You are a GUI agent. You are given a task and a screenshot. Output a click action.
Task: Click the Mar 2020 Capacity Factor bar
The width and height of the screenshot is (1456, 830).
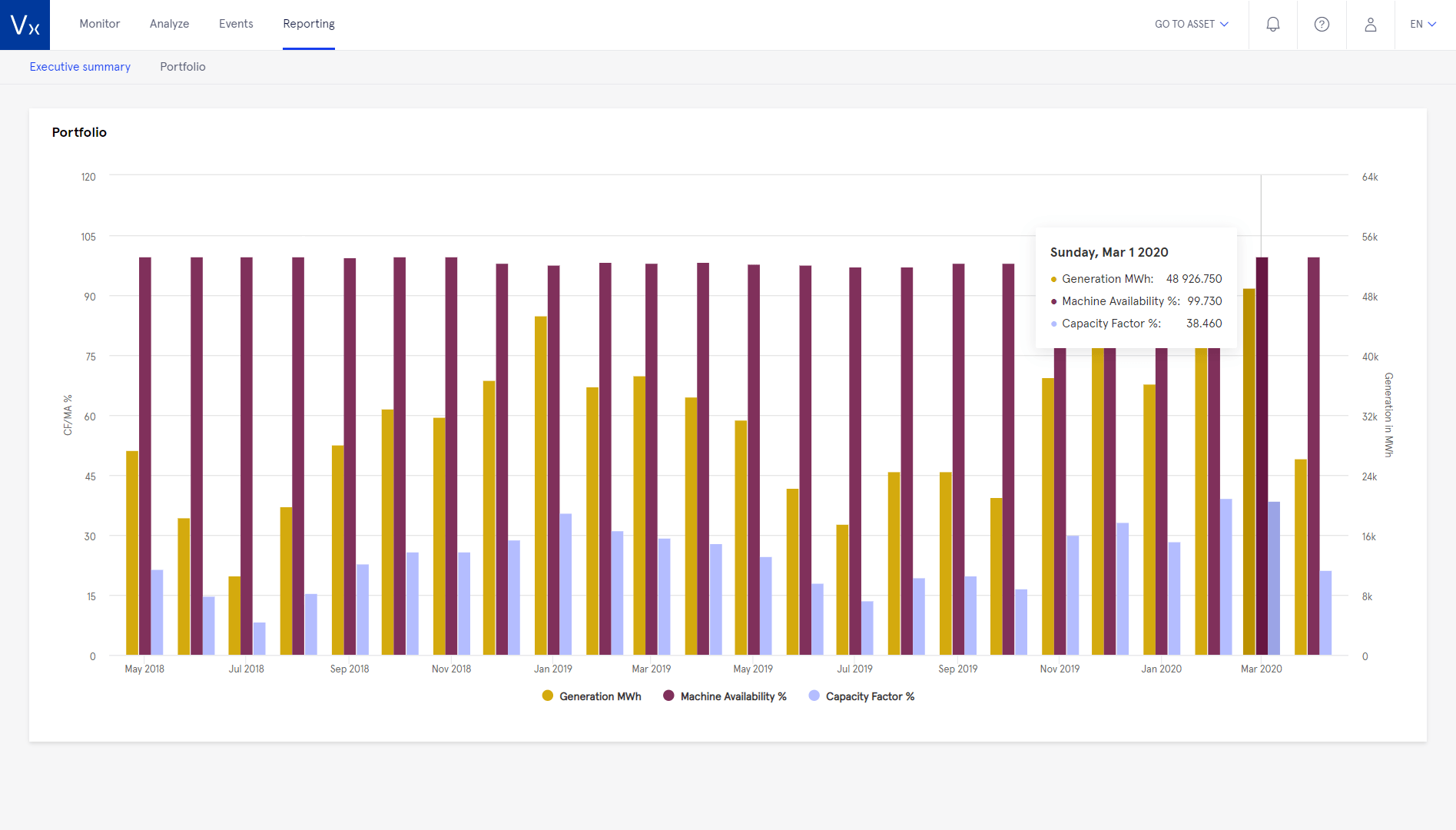pos(1274,578)
